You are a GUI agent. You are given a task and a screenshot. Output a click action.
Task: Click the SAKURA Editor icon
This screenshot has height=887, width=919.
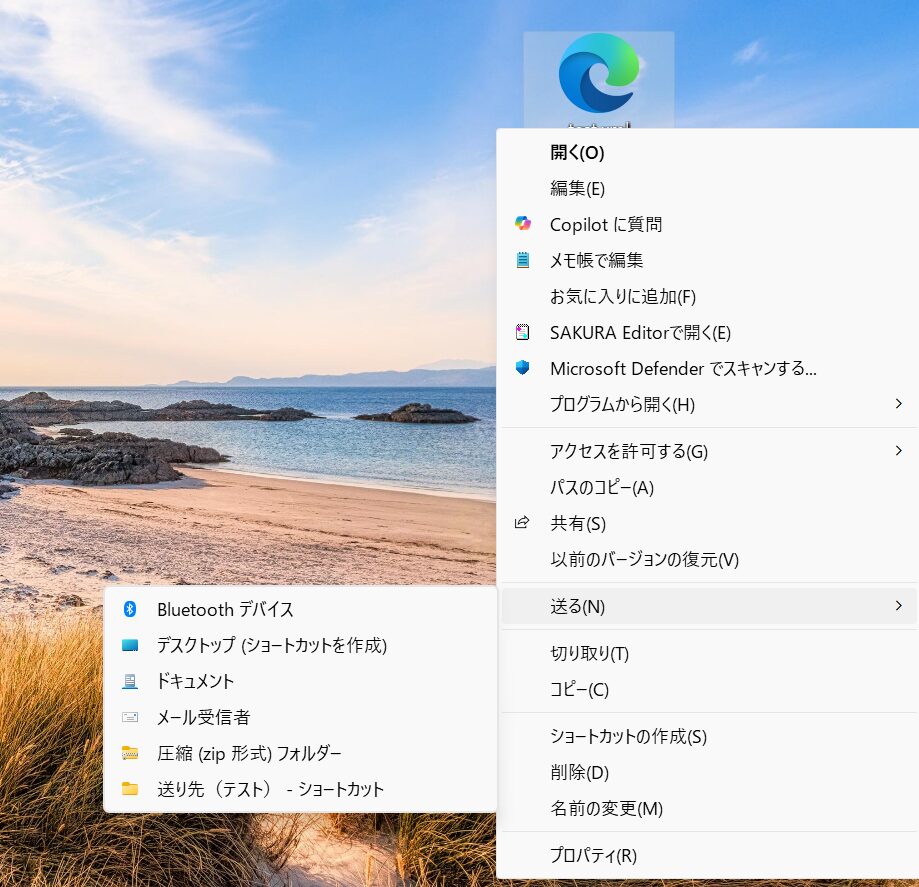[x=523, y=332]
